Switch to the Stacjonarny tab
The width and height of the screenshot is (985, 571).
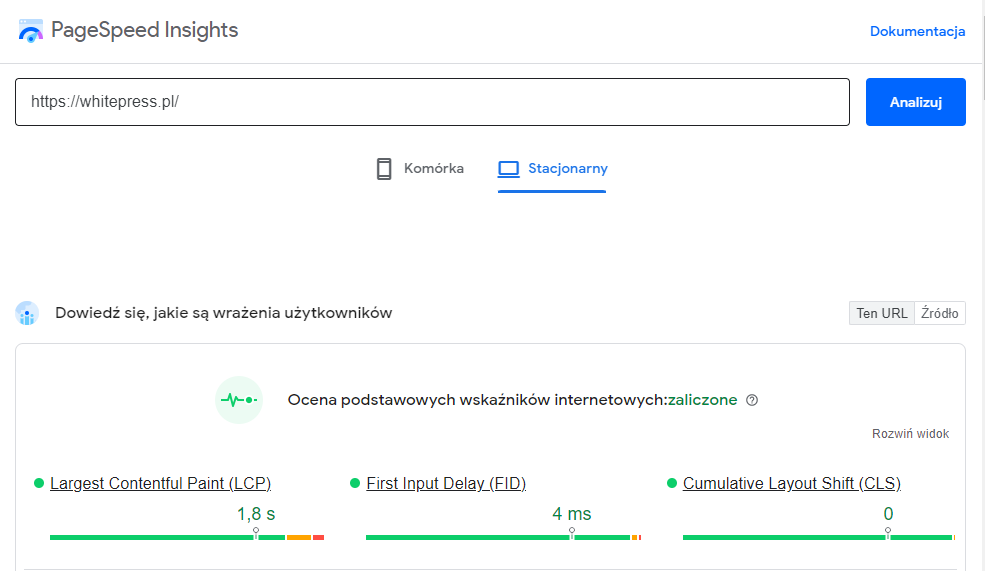[x=552, y=169]
